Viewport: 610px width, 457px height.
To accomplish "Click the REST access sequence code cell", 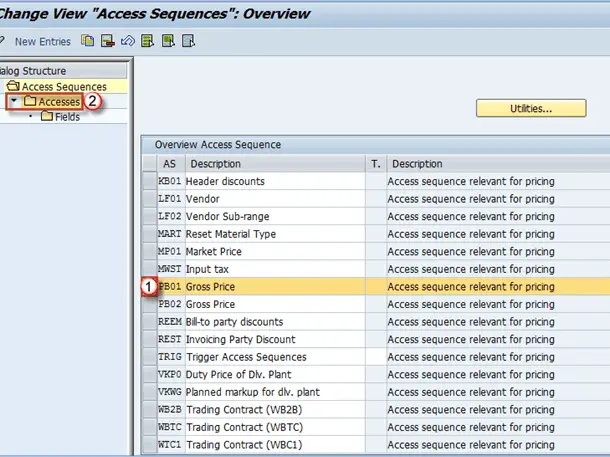I will [x=170, y=339].
